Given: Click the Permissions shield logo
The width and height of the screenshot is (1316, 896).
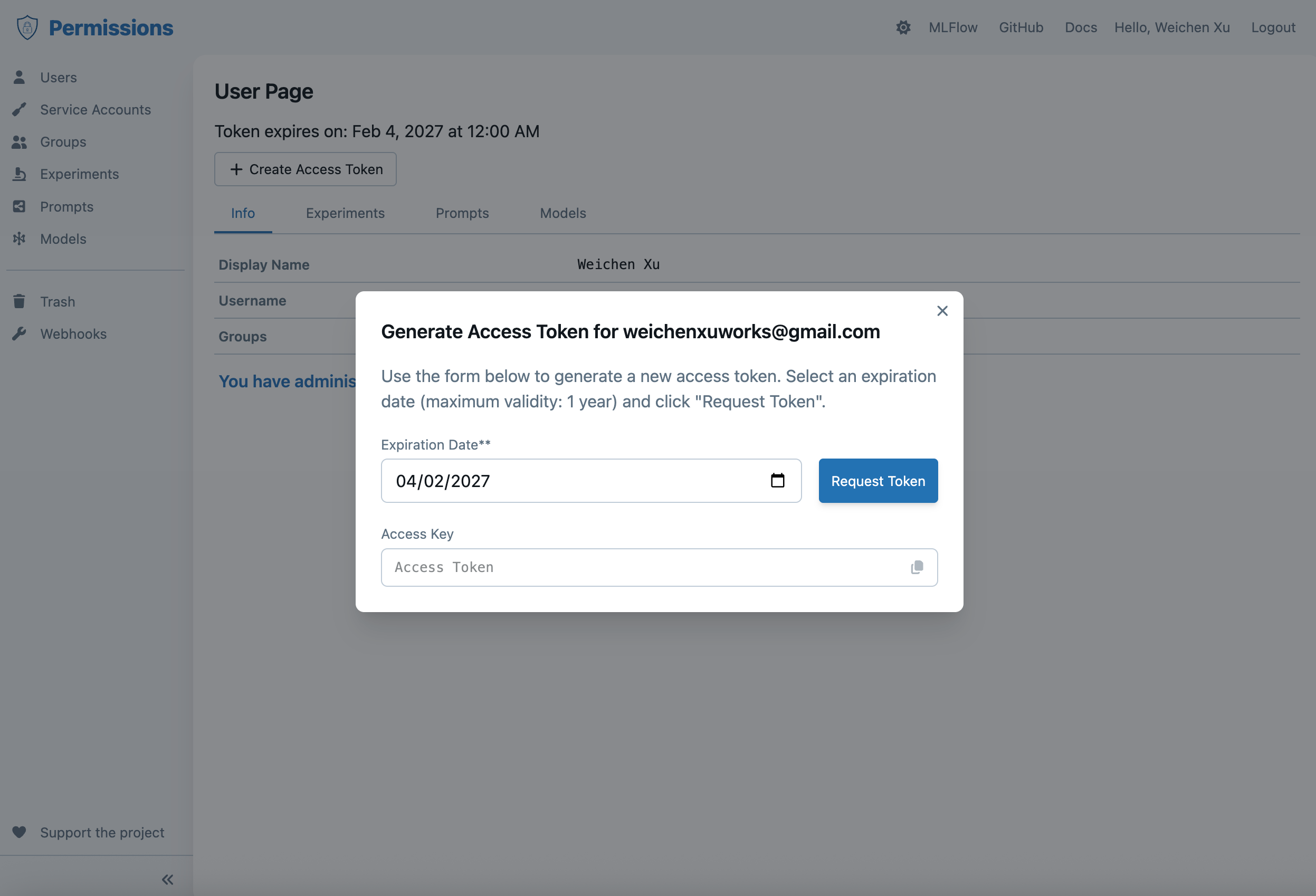Looking at the screenshot, I should click(x=26, y=26).
